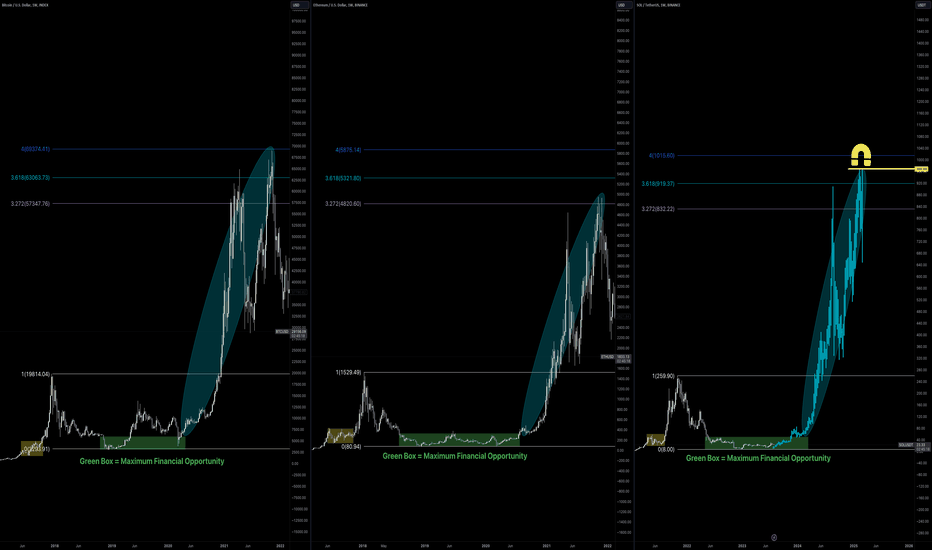
Task: Select the green rectangle drawing on SOL chart
Action: [756, 443]
